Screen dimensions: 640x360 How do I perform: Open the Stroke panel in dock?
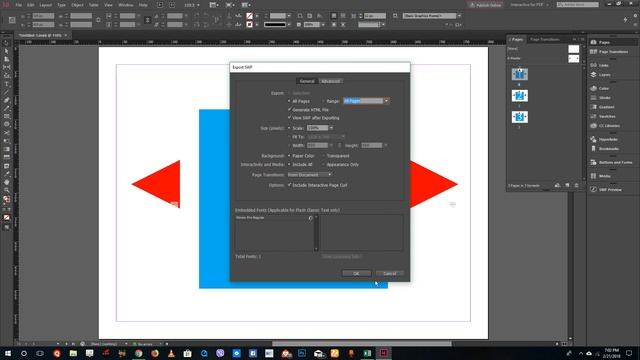[x=600, y=98]
